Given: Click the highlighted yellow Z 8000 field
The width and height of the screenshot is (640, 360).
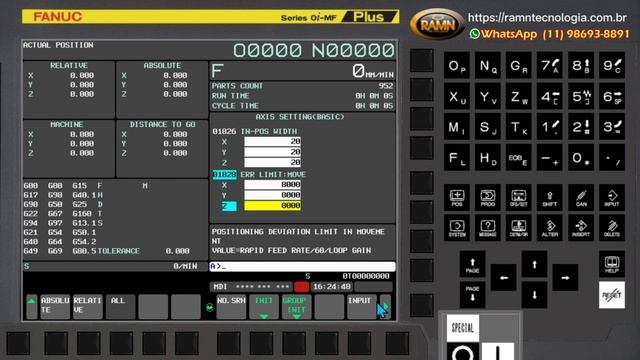Looking at the screenshot, I should 272,206.
